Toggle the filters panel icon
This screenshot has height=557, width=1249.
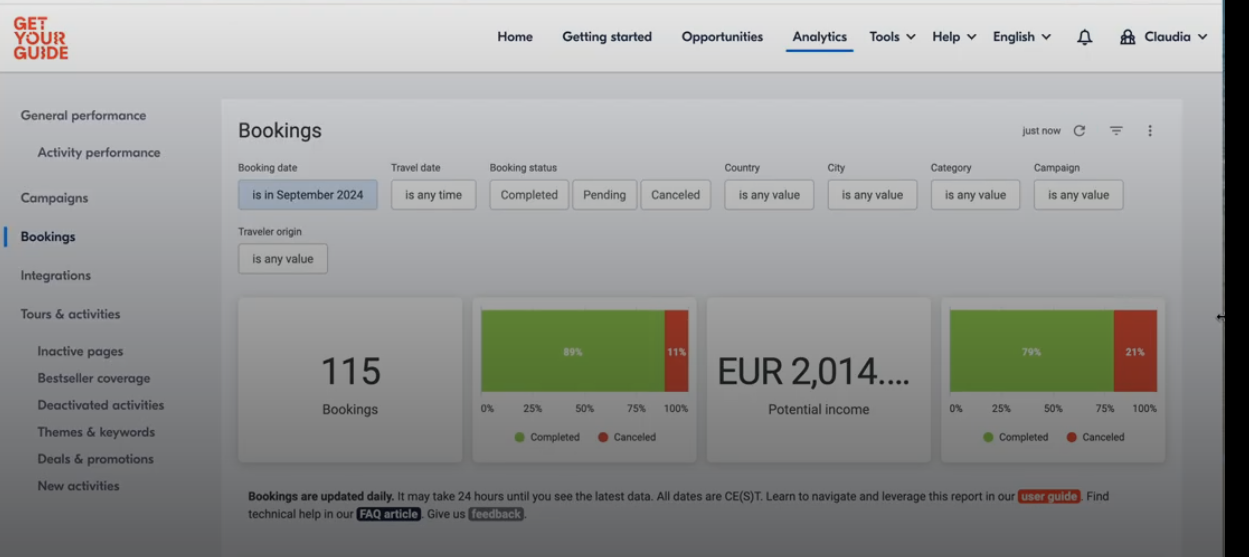pos(1116,131)
